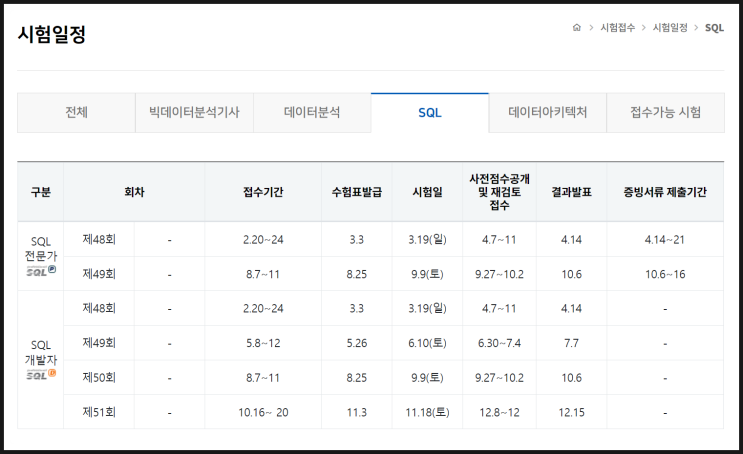The height and width of the screenshot is (454, 743).
Task: Switch to the 빅데이터분석기사 tab
Action: point(194,113)
